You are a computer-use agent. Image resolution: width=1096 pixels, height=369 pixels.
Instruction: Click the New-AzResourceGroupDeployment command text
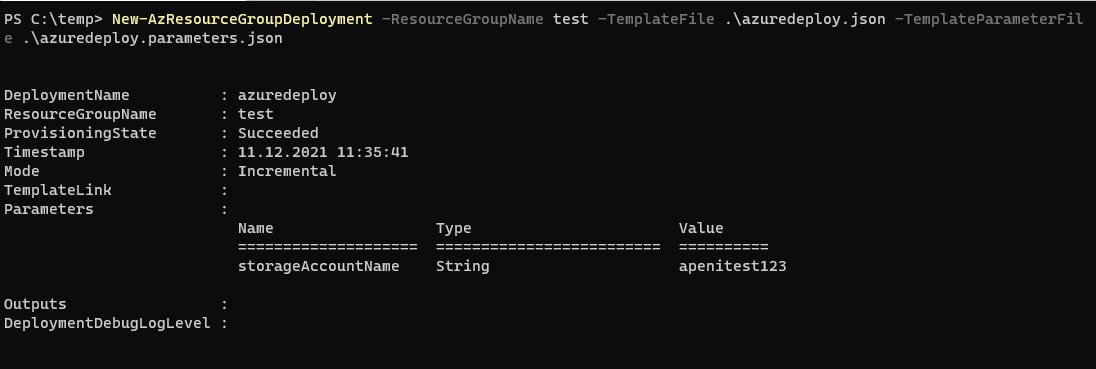pyautogui.click(x=242, y=20)
